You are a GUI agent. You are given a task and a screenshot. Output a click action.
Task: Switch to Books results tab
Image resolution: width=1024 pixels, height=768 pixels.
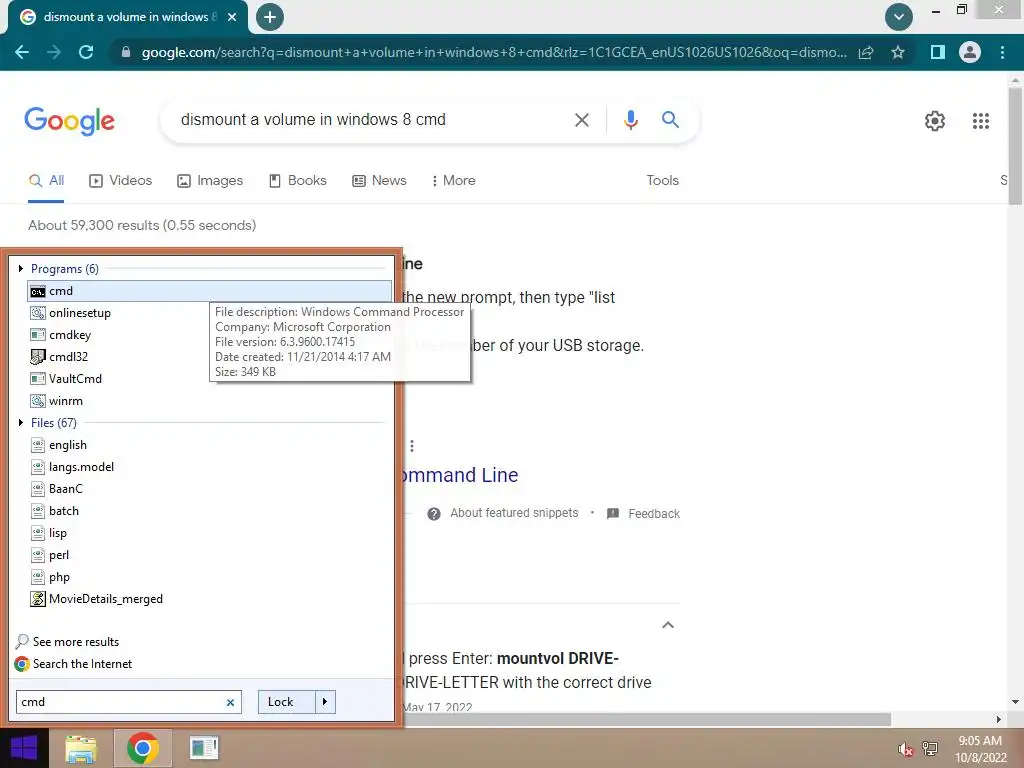pos(298,181)
